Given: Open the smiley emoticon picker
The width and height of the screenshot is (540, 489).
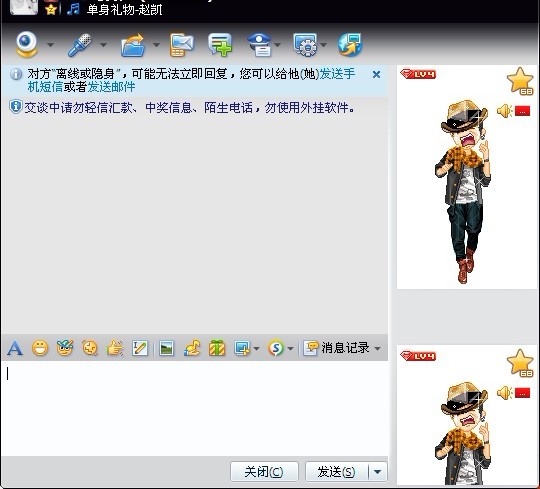Looking at the screenshot, I should pyautogui.click(x=40, y=348).
